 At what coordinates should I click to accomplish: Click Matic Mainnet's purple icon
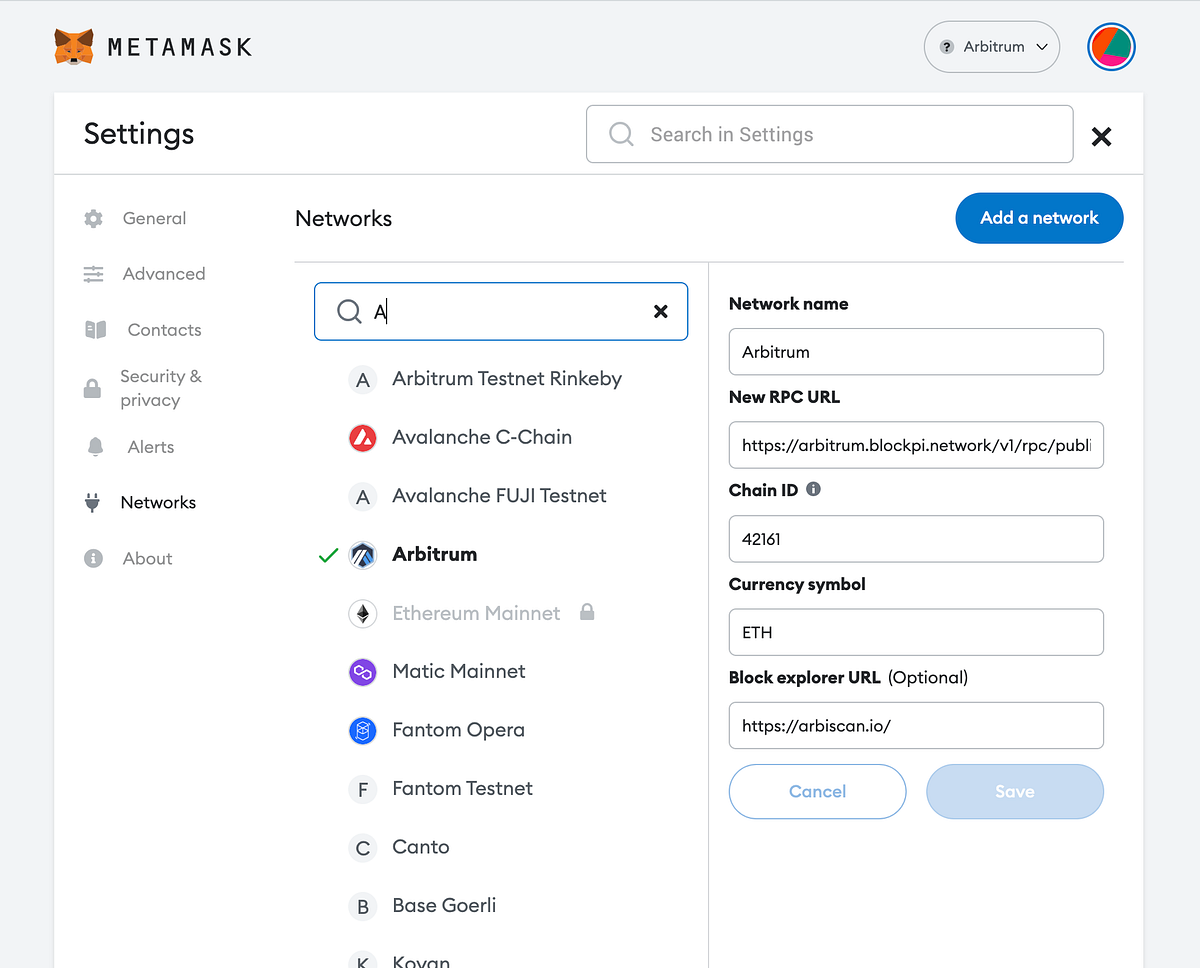(x=362, y=671)
